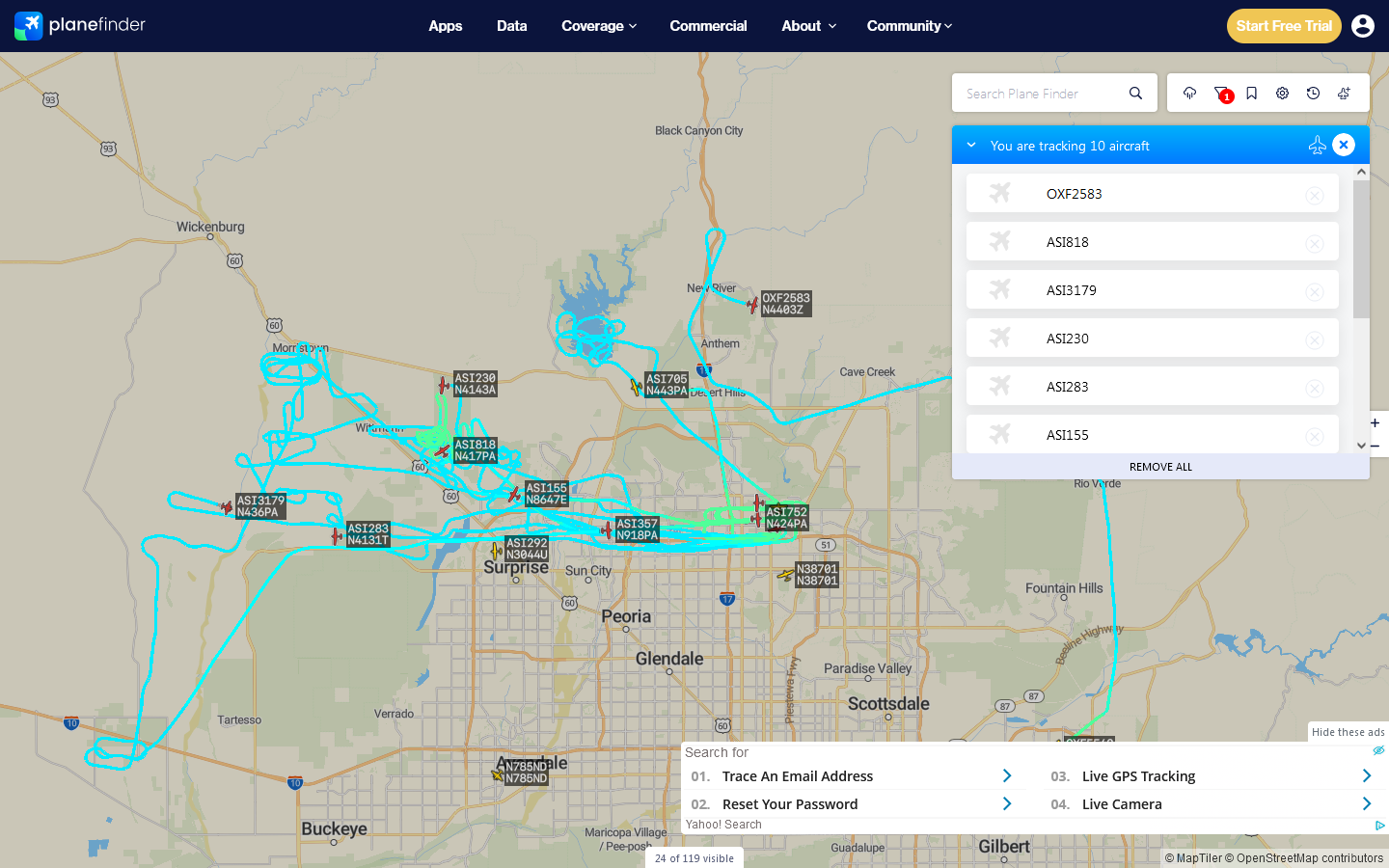Click the '24 of 119 visible' counter
The height and width of the screenshot is (868, 1389).
coord(694,858)
